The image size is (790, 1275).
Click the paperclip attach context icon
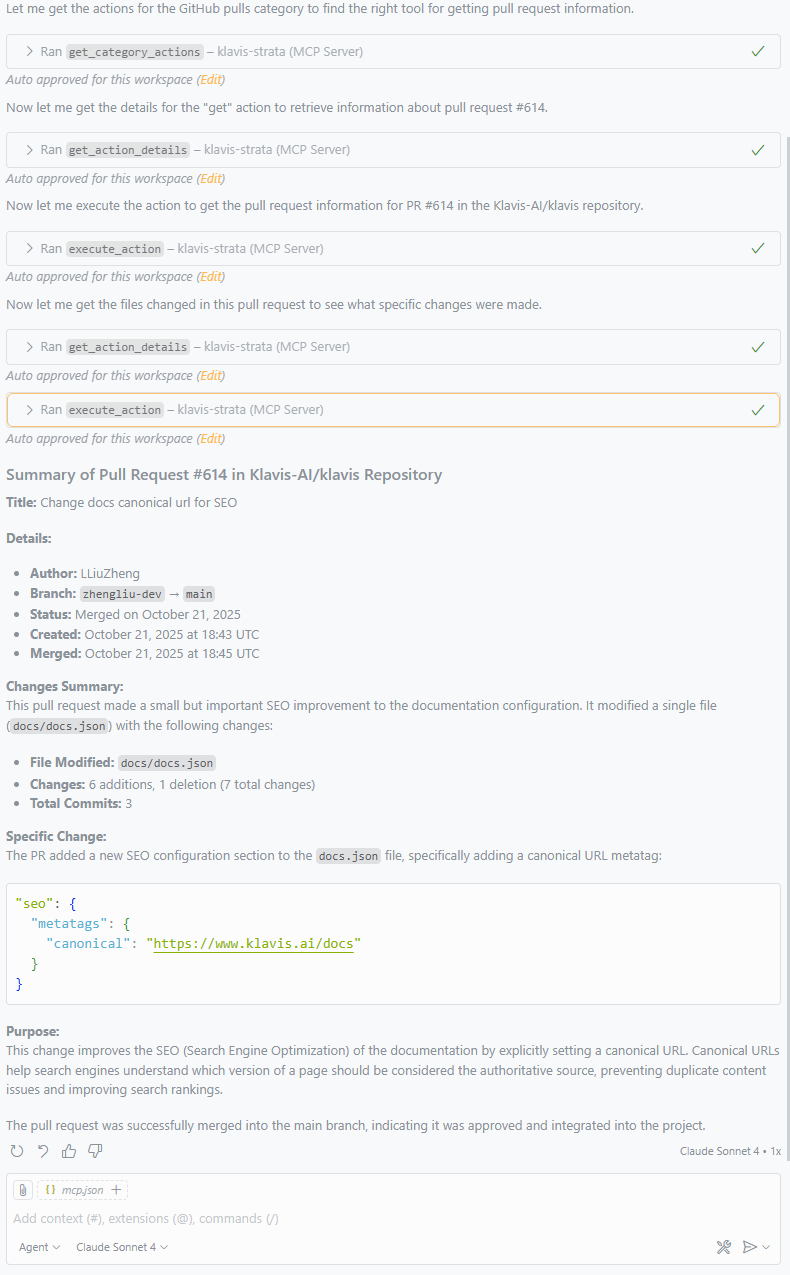pyautogui.click(x=22, y=1189)
